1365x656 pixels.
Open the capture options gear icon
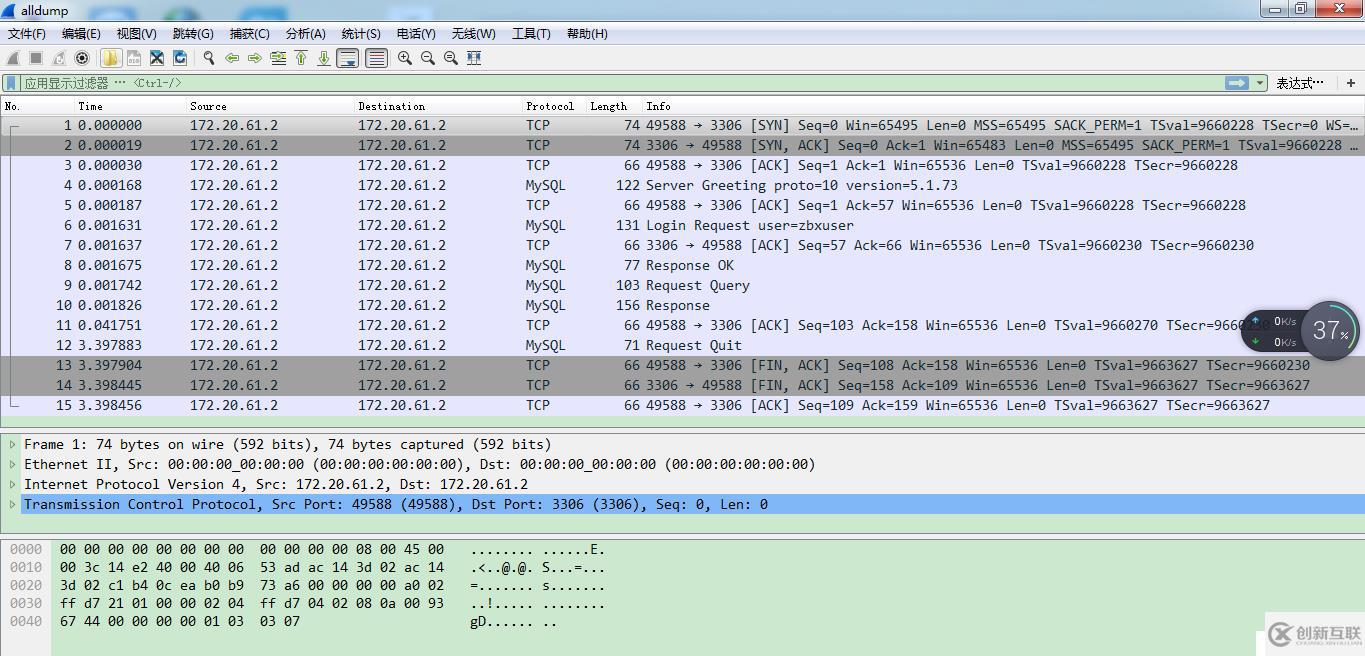tap(82, 57)
